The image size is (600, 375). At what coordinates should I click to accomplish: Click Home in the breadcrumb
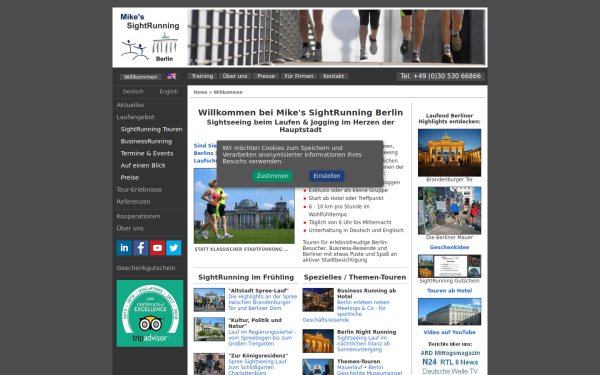[200, 92]
